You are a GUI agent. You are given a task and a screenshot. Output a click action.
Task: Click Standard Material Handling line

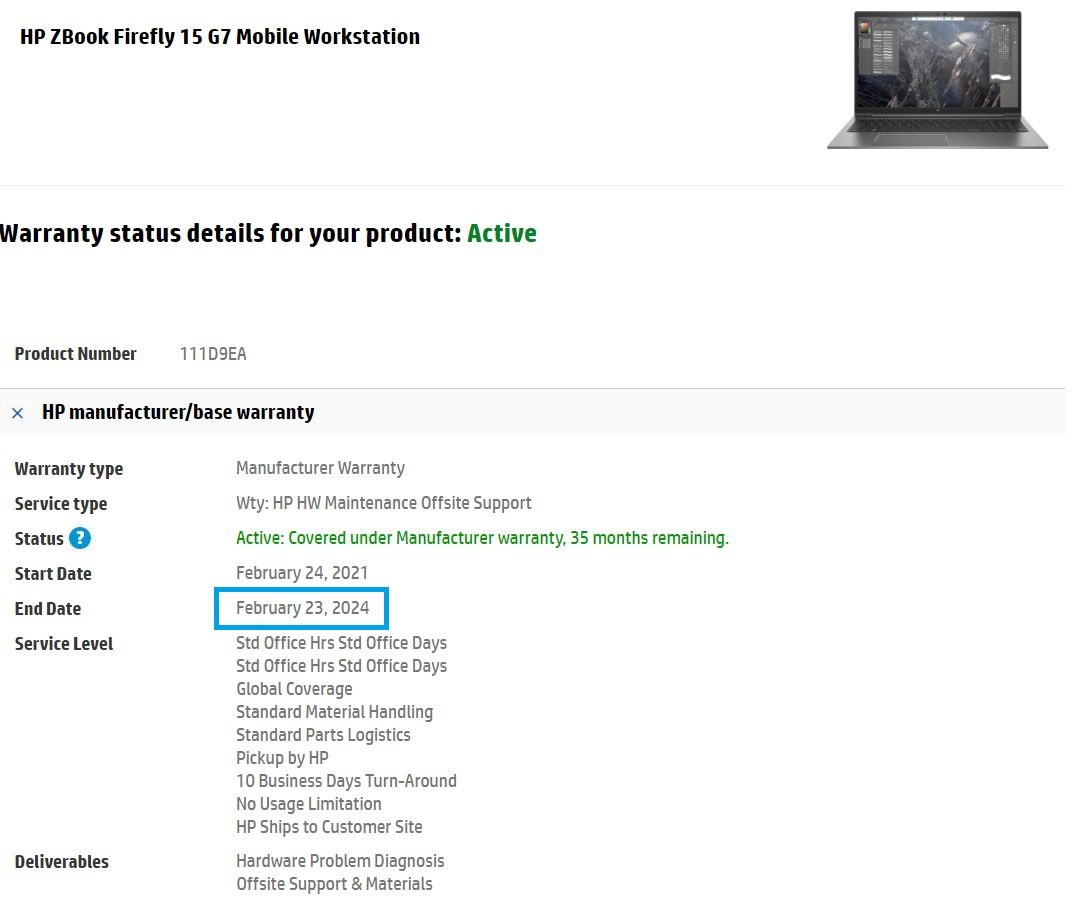pyautogui.click(x=335, y=712)
